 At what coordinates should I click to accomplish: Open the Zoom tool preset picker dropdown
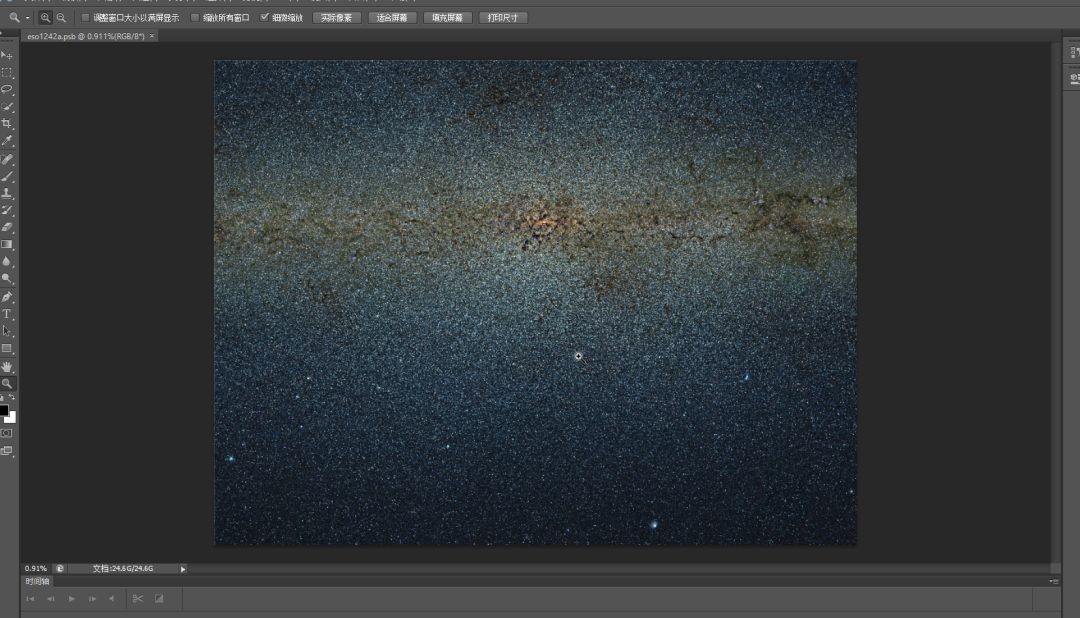click(x=18, y=18)
